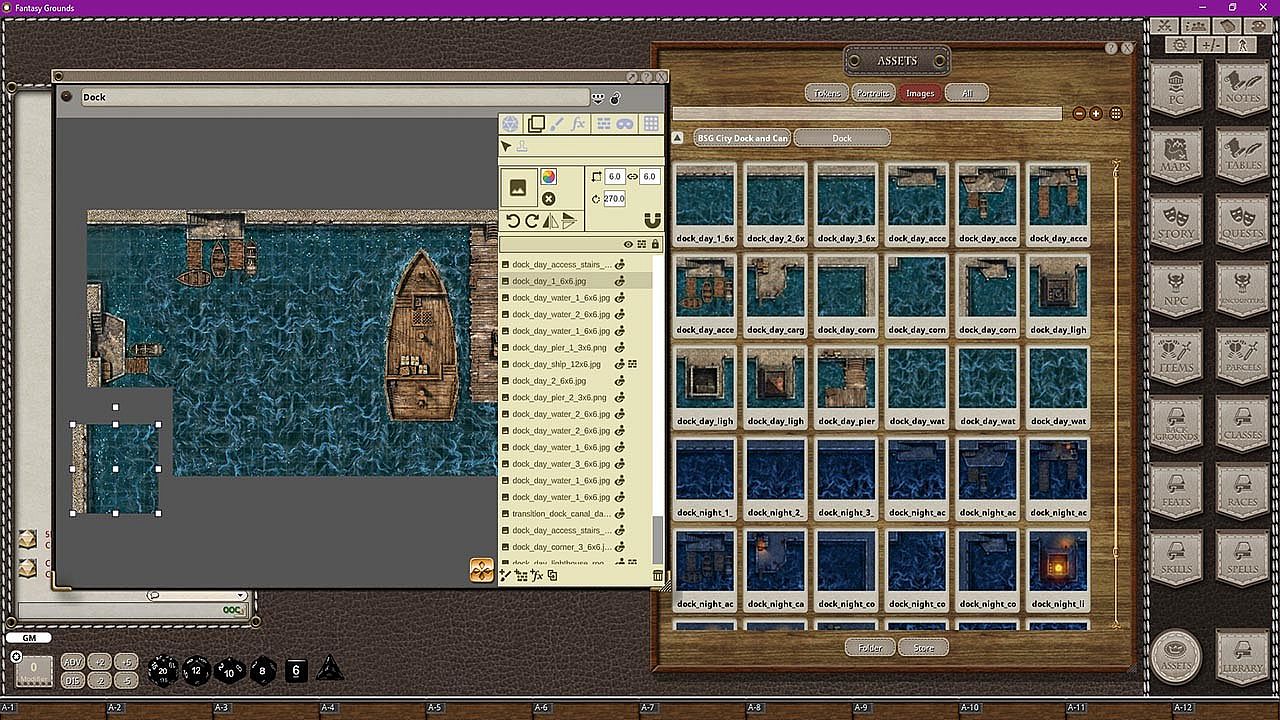Open the layer color wheel picker
This screenshot has width=1280, height=720.
pyautogui.click(x=548, y=177)
